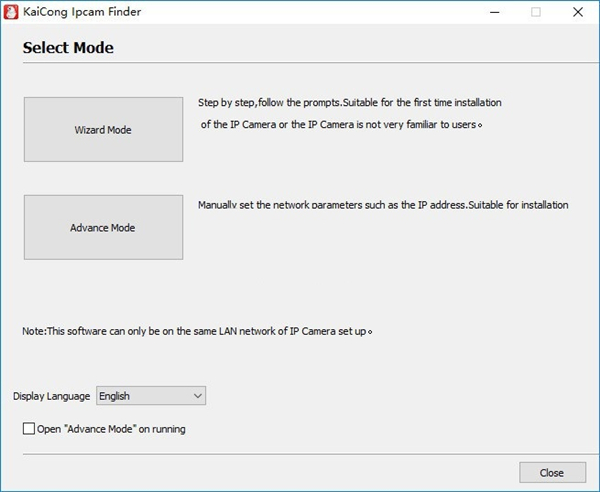The image size is (600, 492).
Task: Click the "Step by step, follow the prompts" description
Action: pyautogui.click(x=350, y=103)
